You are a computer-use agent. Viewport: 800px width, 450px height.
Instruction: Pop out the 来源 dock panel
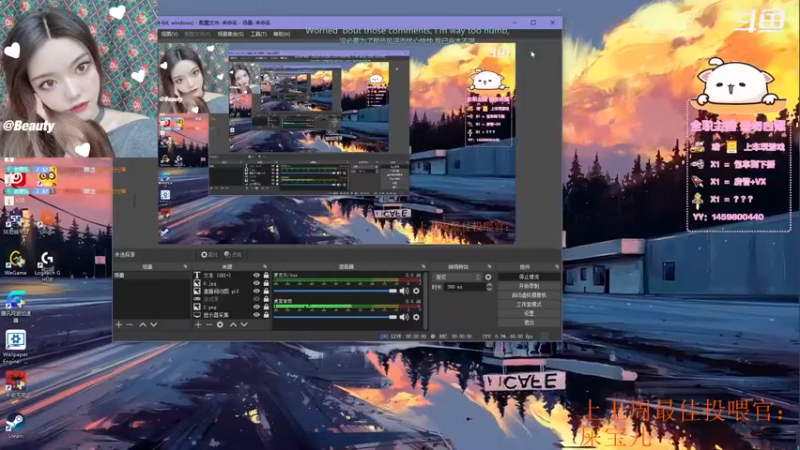pos(265,266)
